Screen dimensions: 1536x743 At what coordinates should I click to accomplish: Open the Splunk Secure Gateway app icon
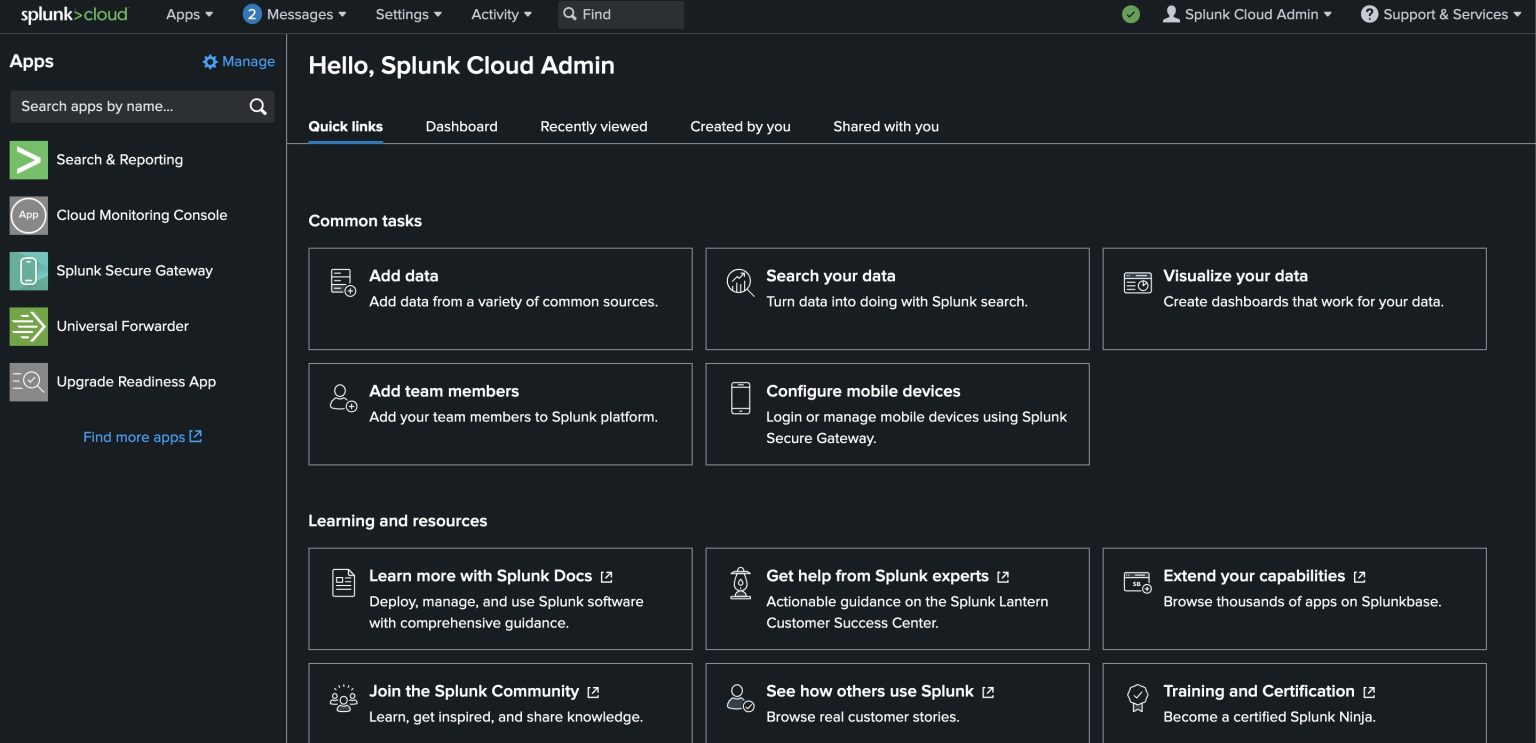[28, 270]
